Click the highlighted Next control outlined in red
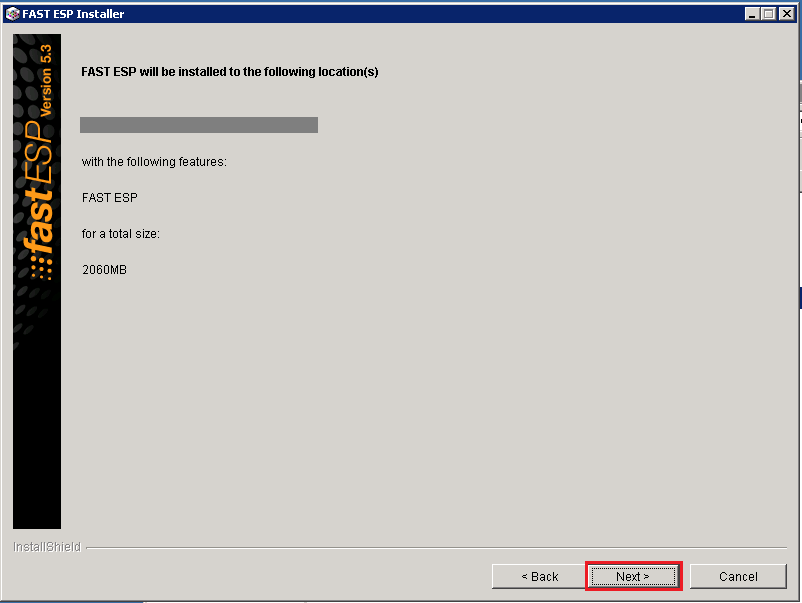The width and height of the screenshot is (802, 603). pos(633,576)
